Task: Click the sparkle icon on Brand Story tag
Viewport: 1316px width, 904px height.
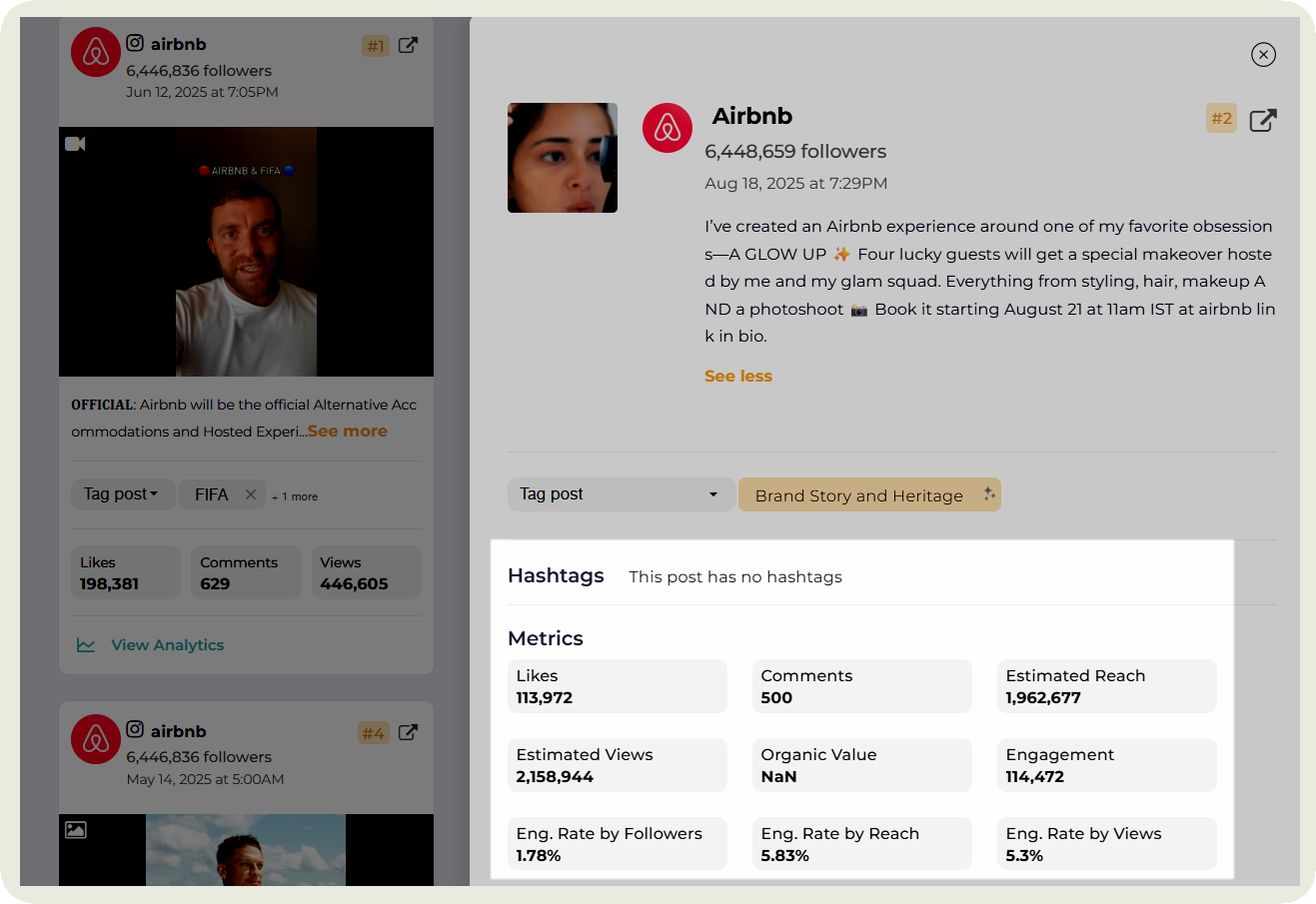Action: pyautogui.click(x=988, y=494)
